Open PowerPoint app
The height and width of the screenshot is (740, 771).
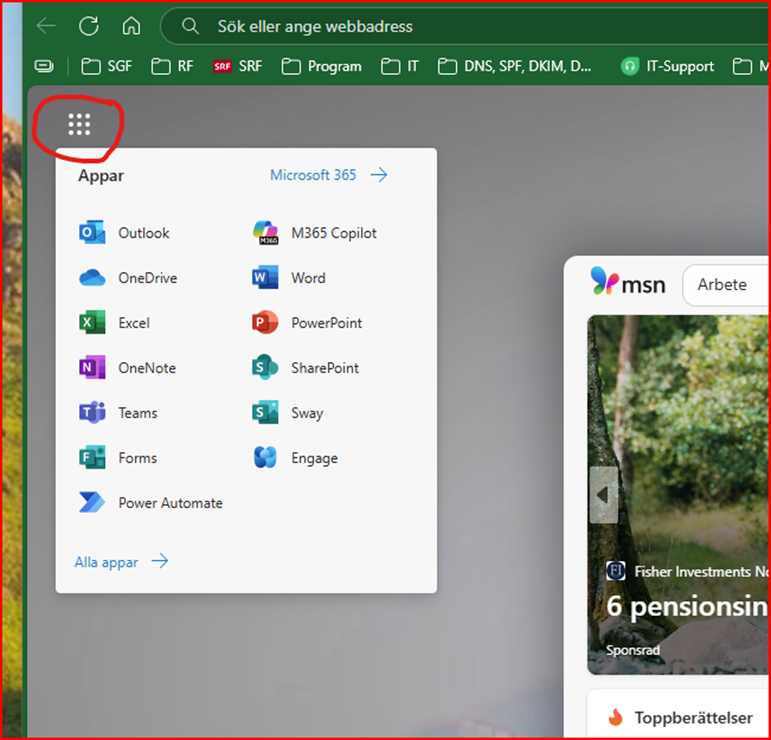[307, 323]
